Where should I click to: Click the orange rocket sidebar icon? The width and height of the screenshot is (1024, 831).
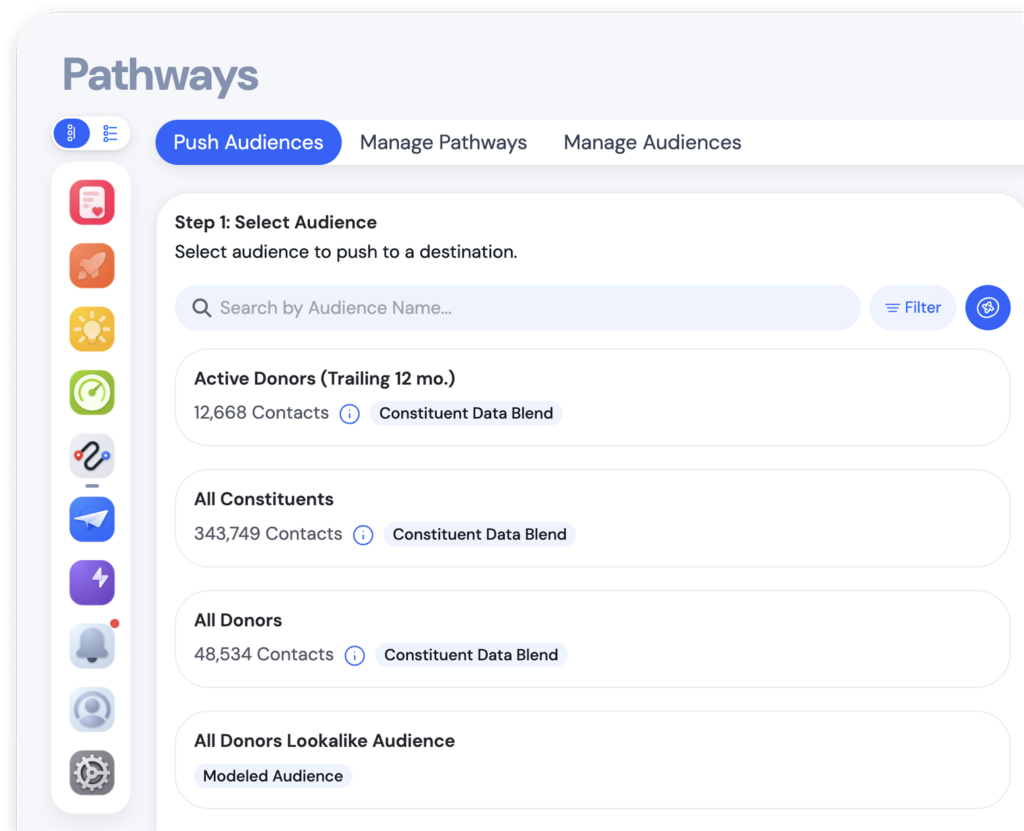tap(92, 266)
